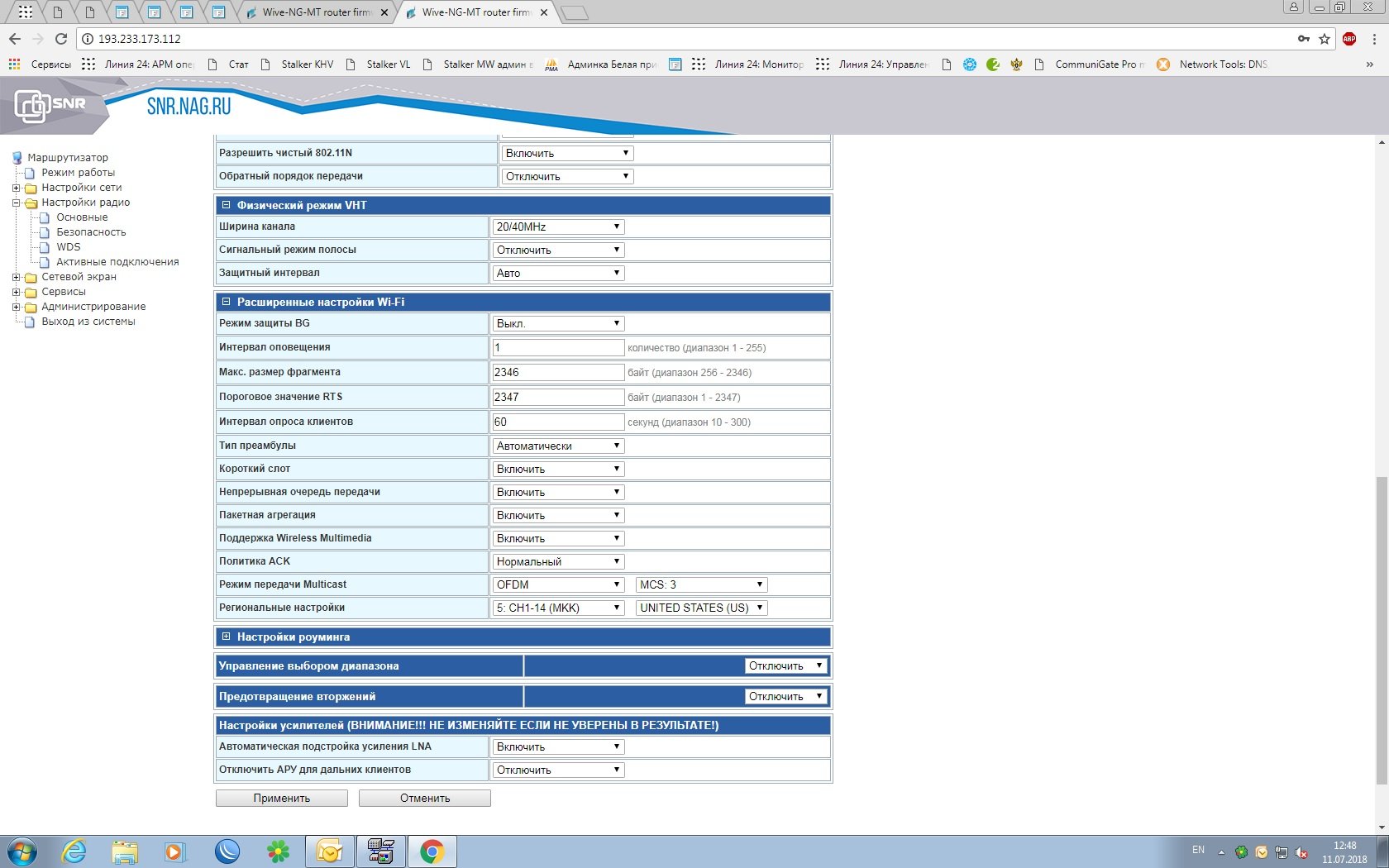This screenshot has height=868, width=1389.
Task: Open the Безопасность page in sidebar
Action: click(x=91, y=232)
